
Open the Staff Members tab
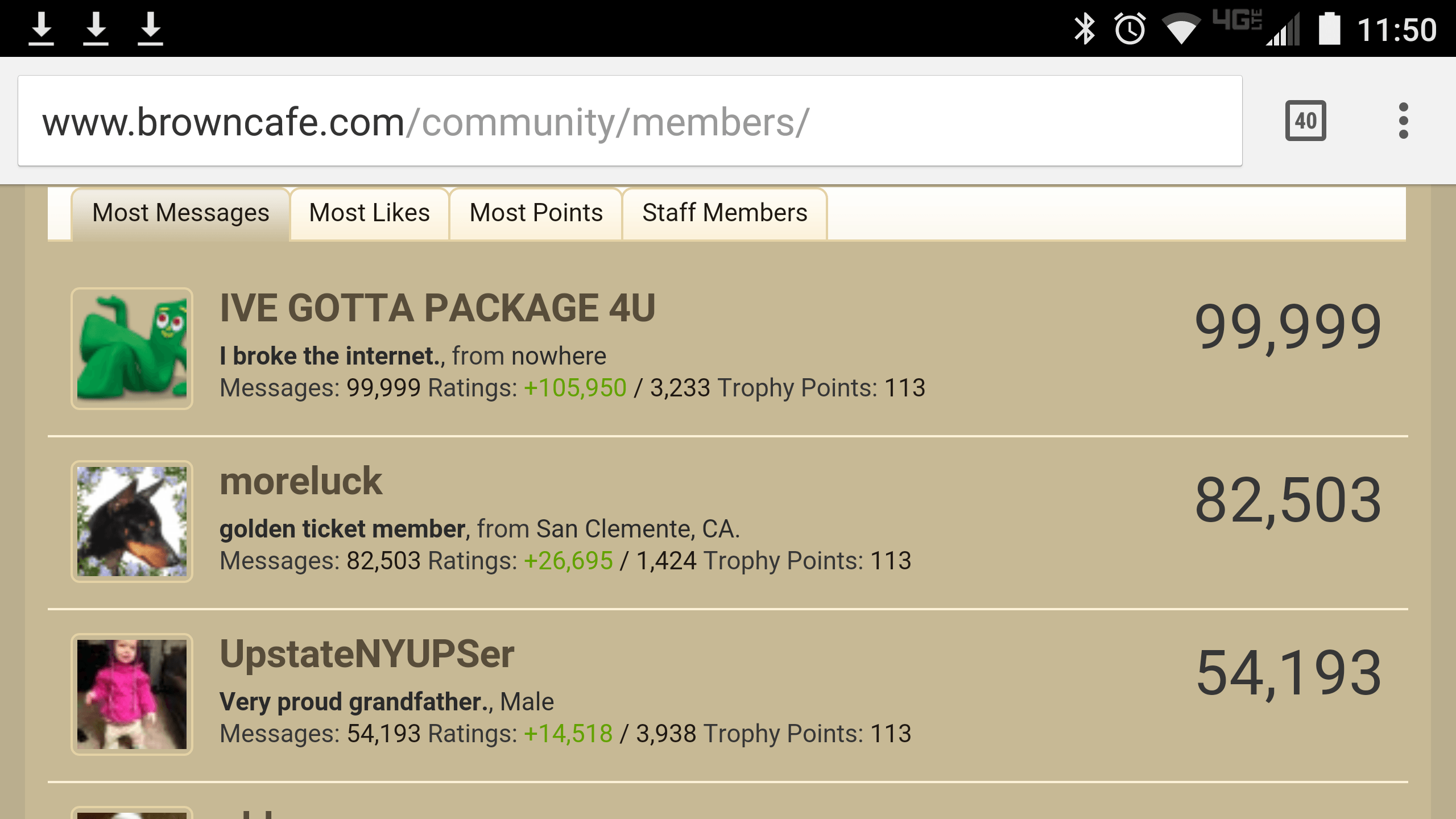pos(725,213)
